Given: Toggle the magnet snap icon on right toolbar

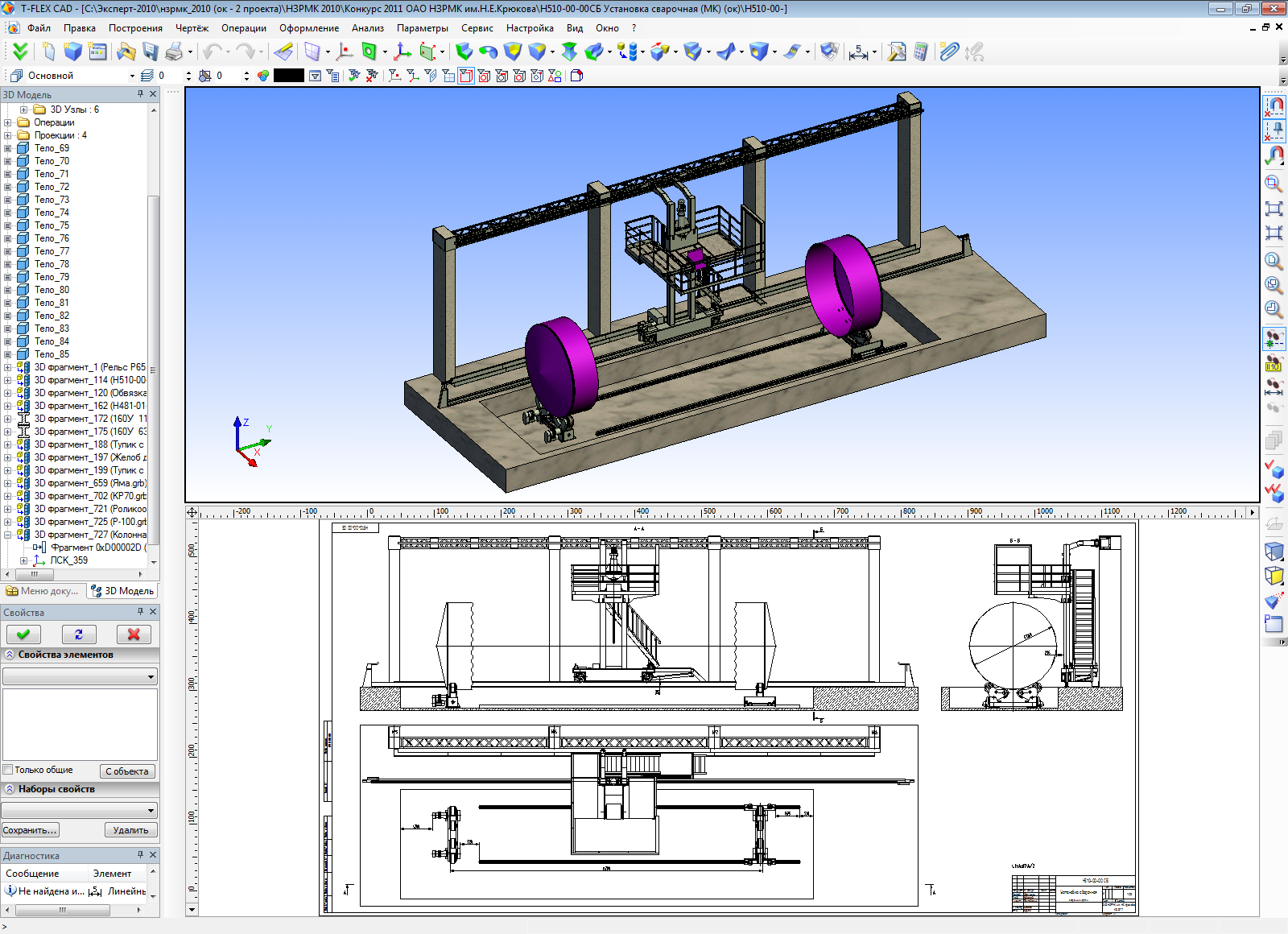Looking at the screenshot, I should click(1274, 105).
